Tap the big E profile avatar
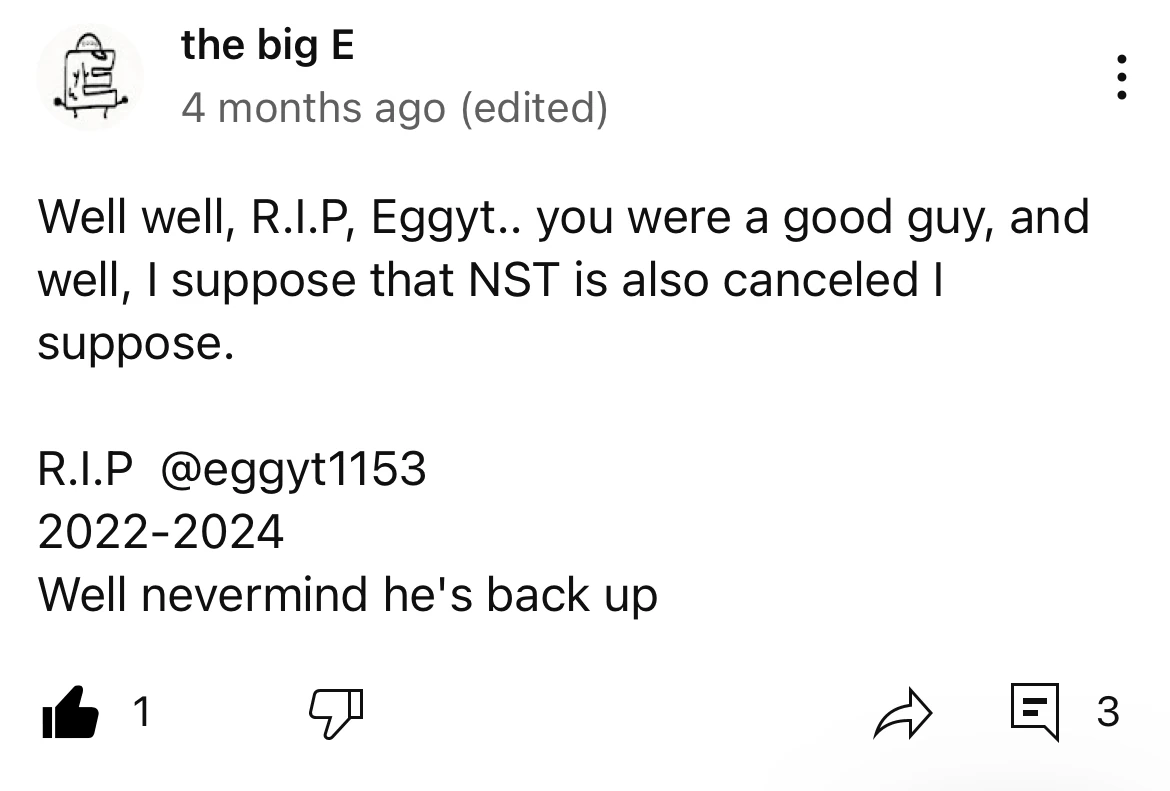This screenshot has width=1170, height=791. (x=90, y=77)
